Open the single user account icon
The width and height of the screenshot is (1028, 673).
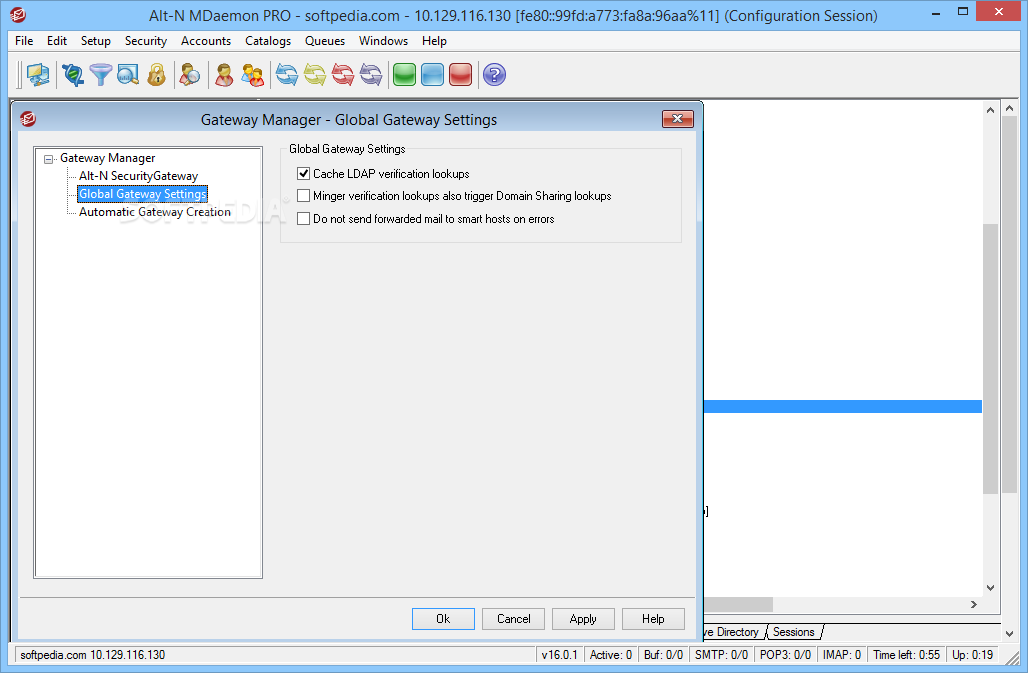pos(224,75)
